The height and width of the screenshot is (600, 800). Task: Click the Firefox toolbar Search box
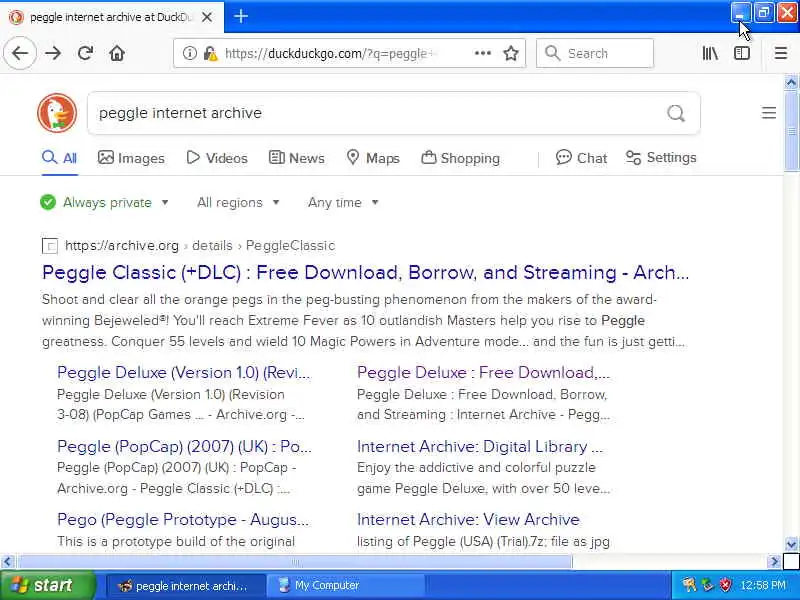click(594, 53)
